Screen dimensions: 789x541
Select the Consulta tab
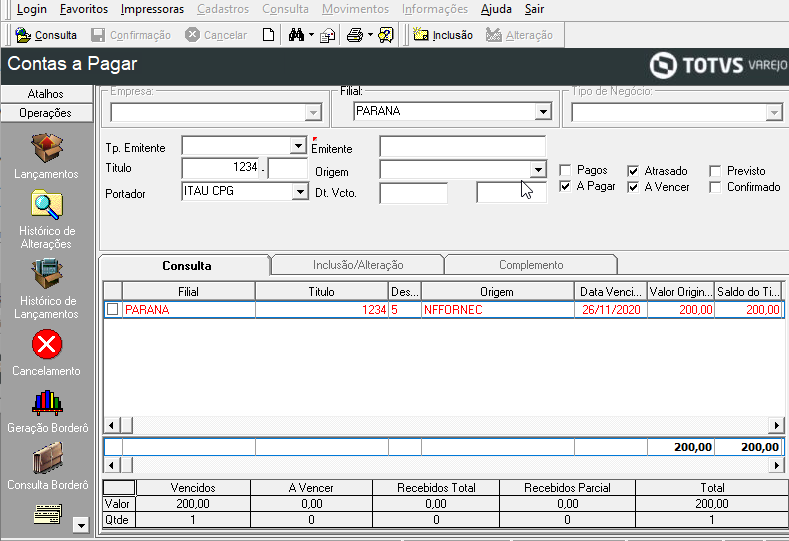[x=186, y=266]
